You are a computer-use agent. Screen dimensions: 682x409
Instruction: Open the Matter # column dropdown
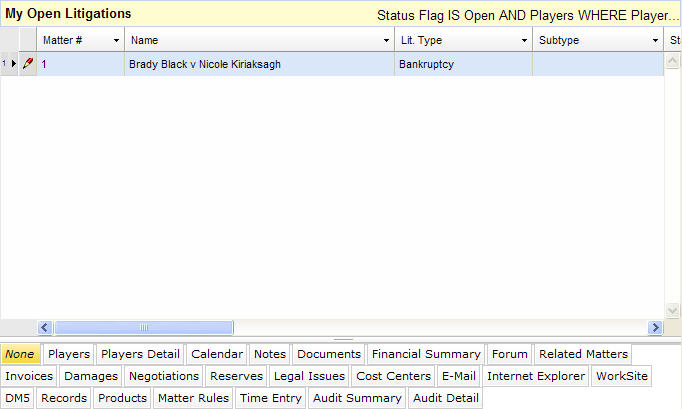coord(116,40)
